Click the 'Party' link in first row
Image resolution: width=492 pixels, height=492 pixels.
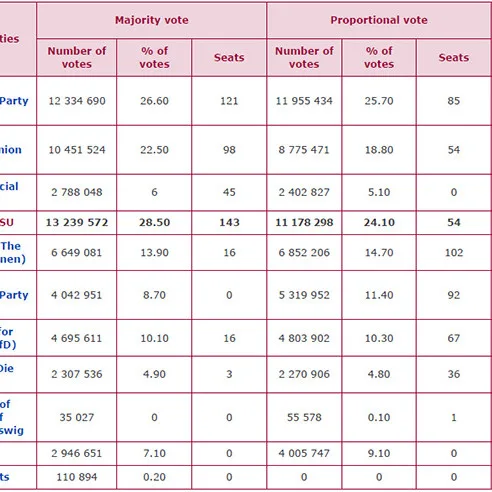(x=14, y=101)
